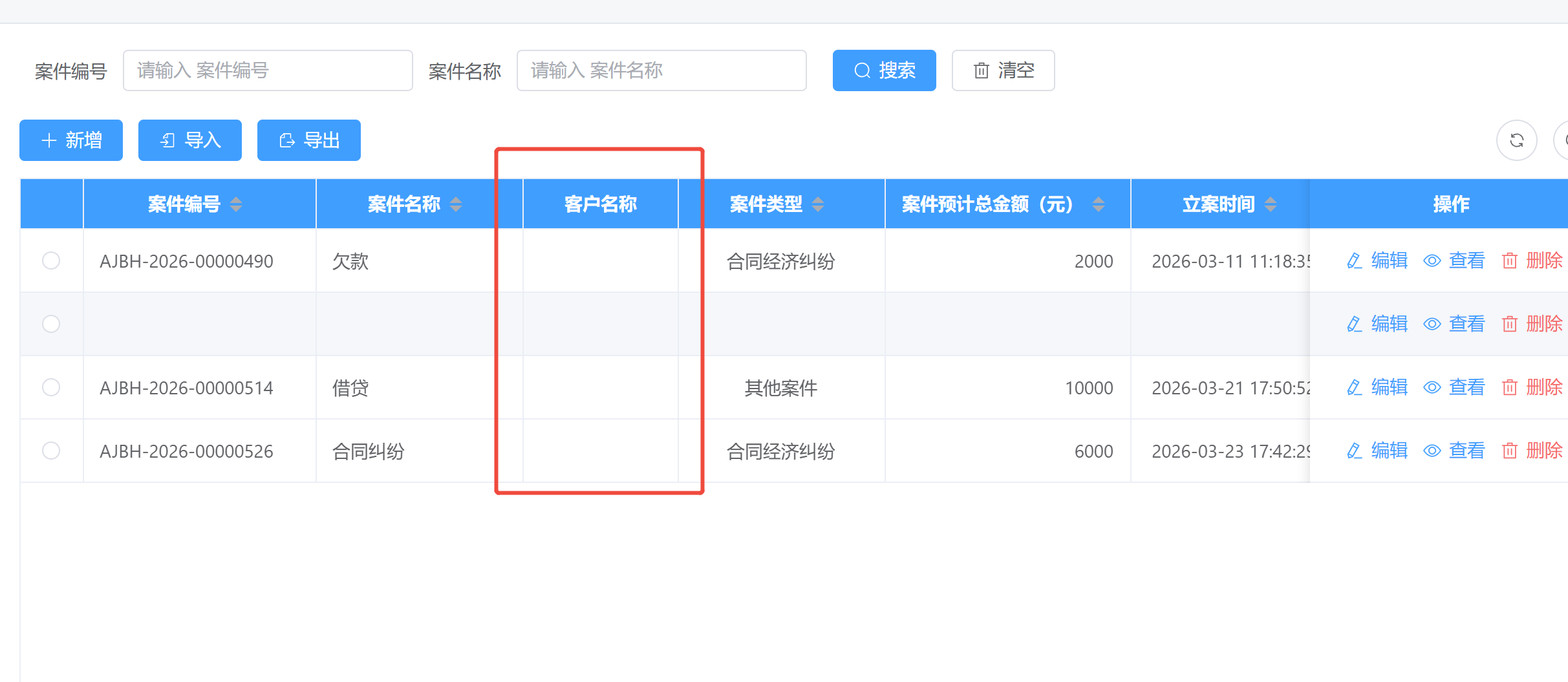Select the radio button for case AJBH-2026-00000490

51,261
